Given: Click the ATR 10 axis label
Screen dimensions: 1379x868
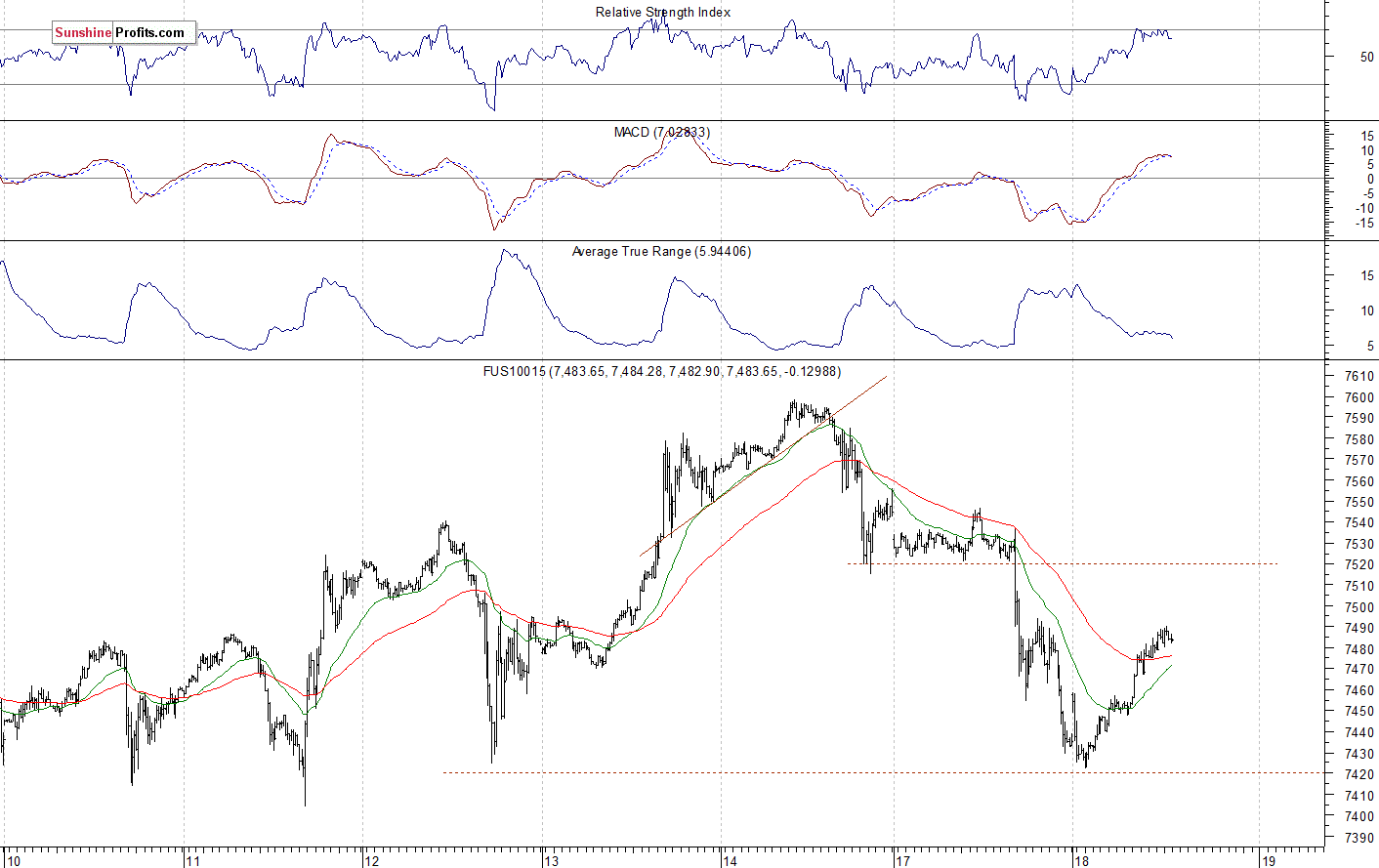Looking at the screenshot, I should (1367, 311).
